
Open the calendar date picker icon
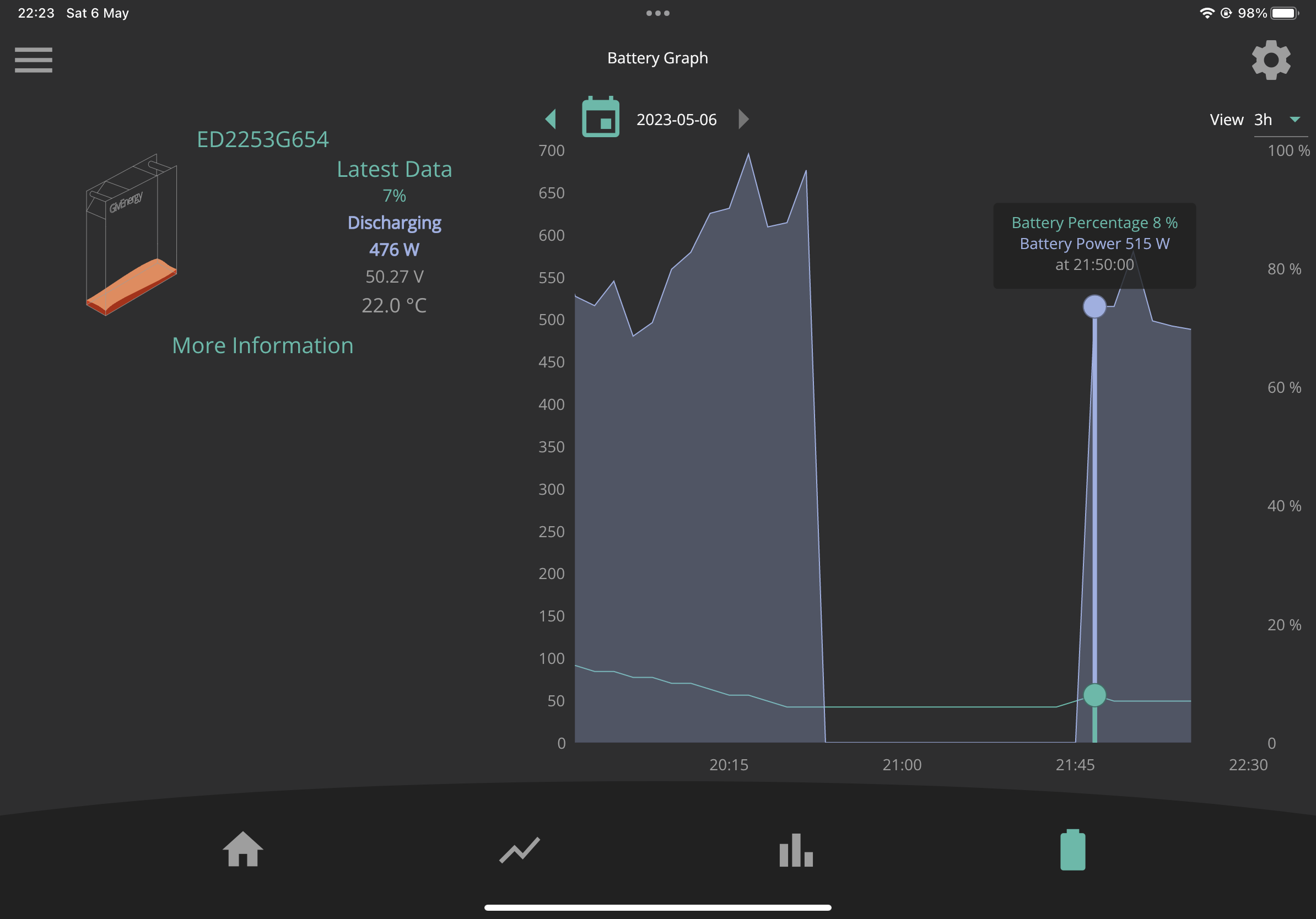(x=601, y=117)
